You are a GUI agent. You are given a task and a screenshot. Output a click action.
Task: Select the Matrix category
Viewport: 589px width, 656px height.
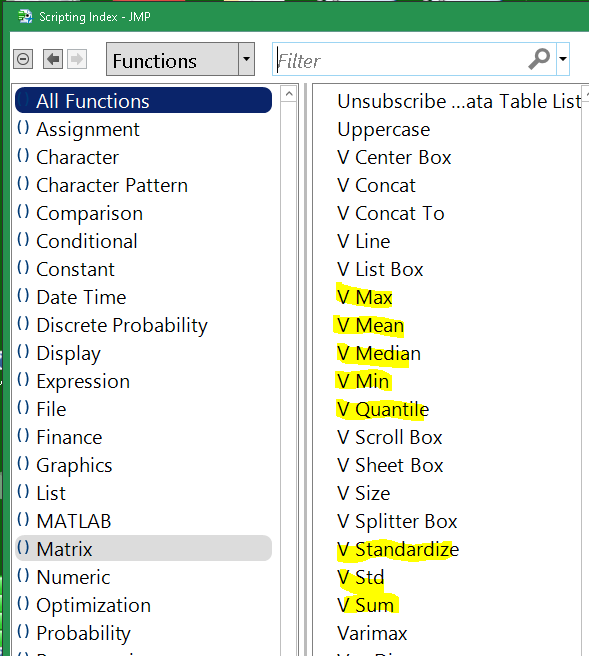143,548
